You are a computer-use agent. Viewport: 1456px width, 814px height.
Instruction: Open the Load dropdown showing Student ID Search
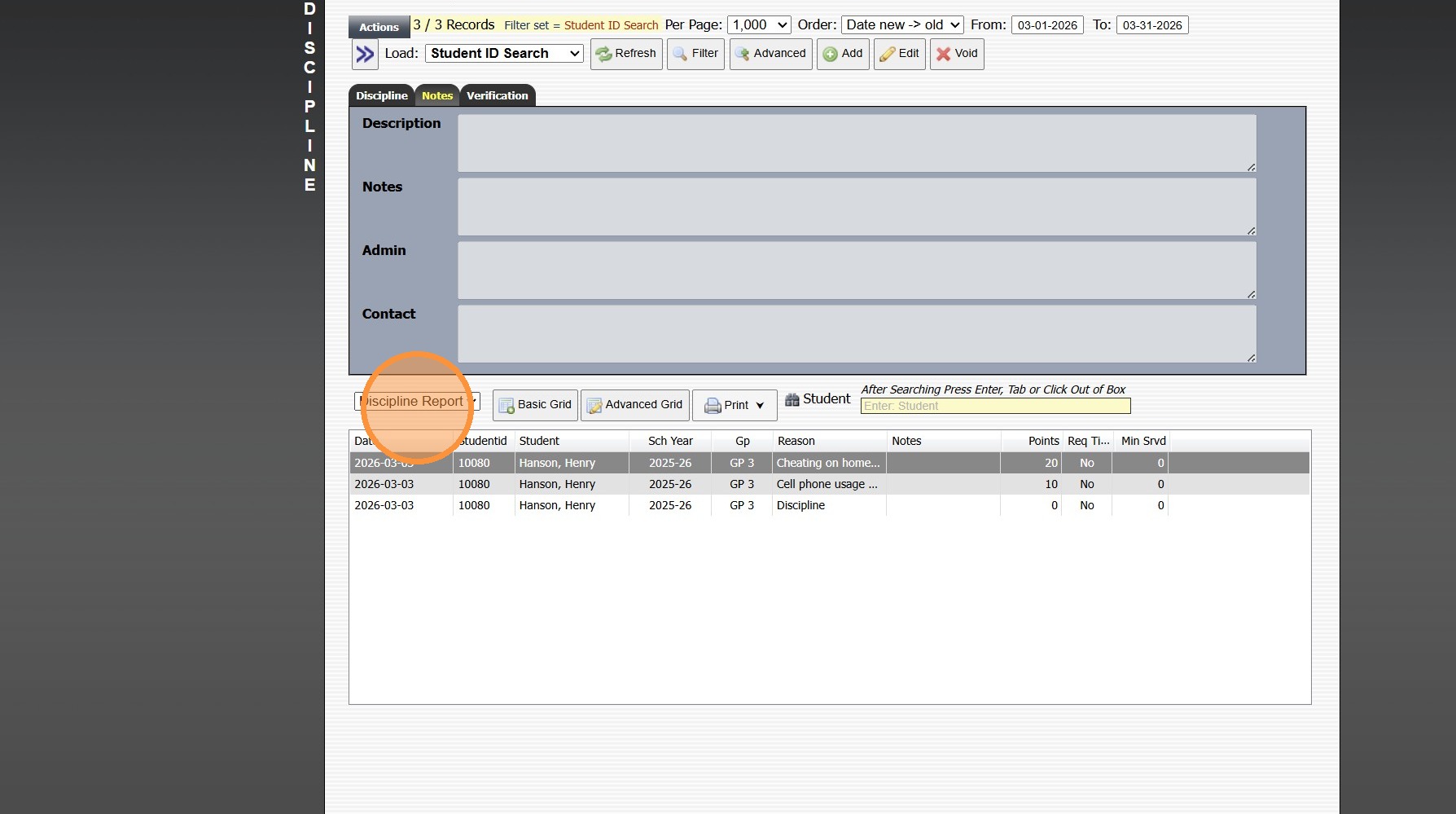[504, 54]
